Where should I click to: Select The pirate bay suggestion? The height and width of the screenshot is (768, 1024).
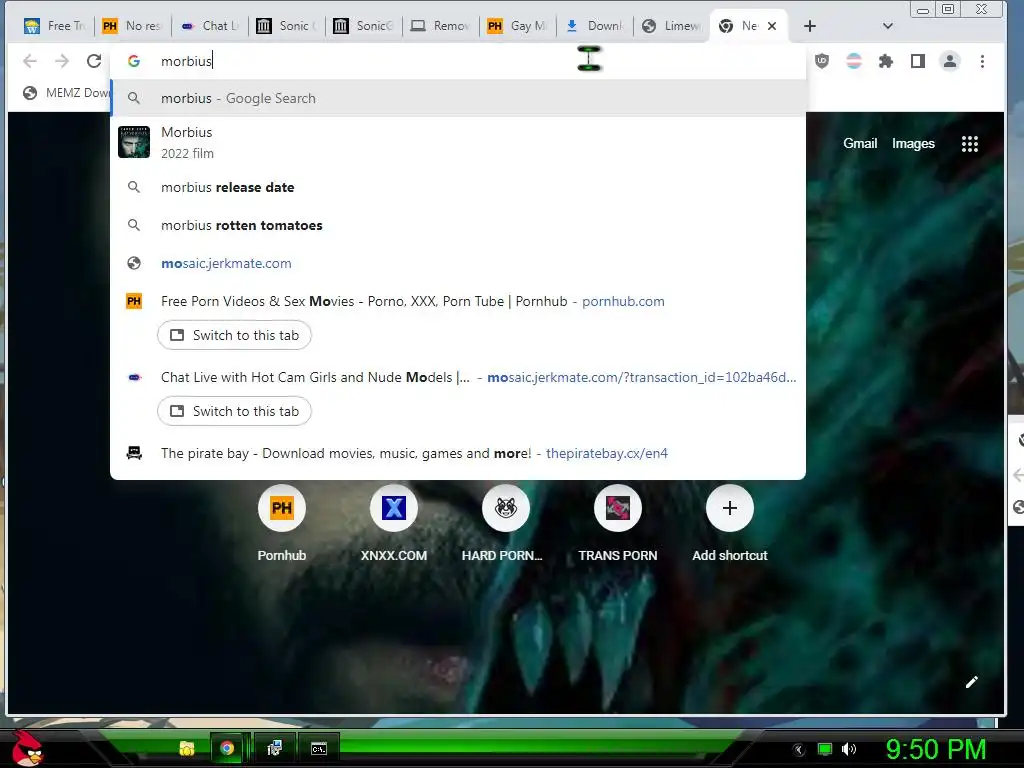(x=458, y=453)
